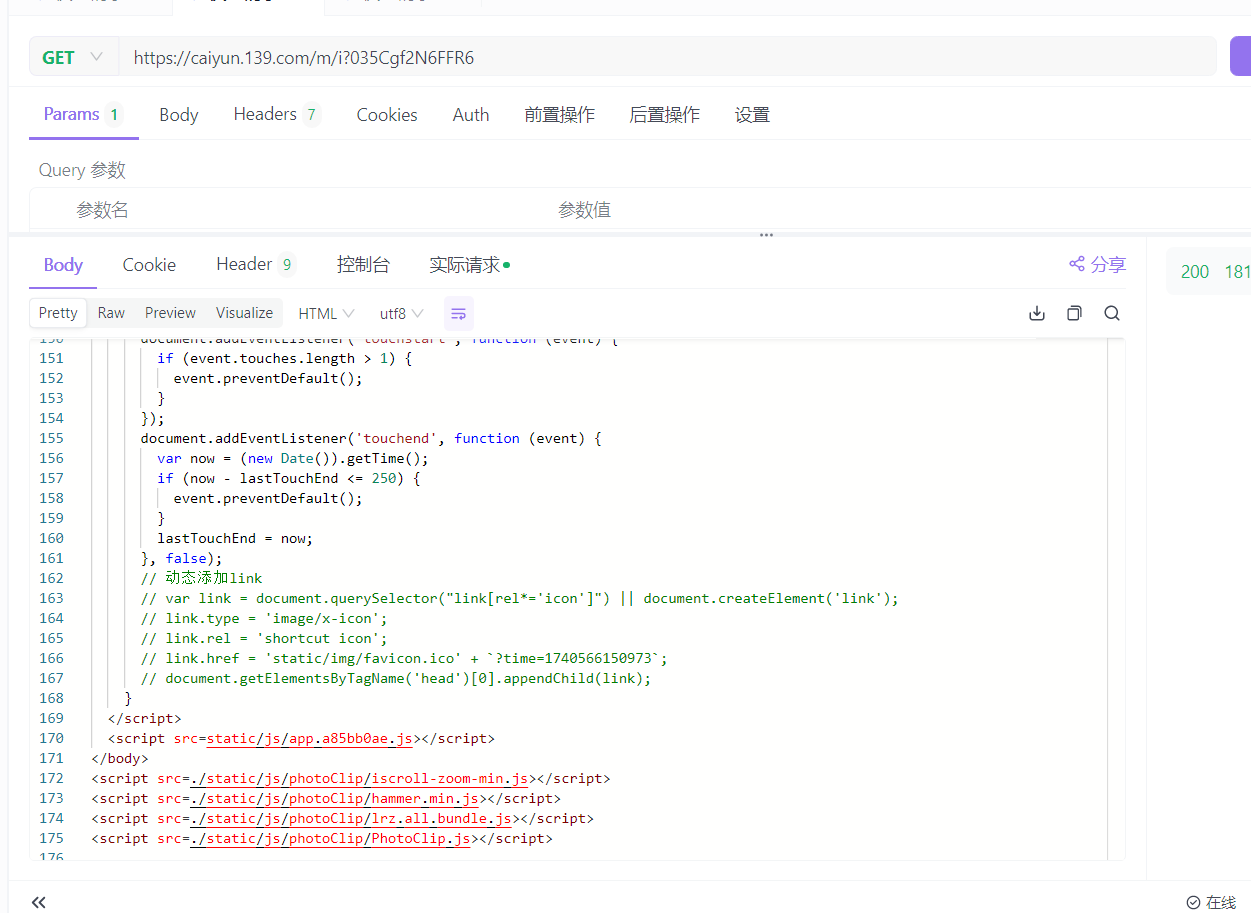The width and height of the screenshot is (1251, 913).
Task: Switch to the request Params tab
Action: 82,114
